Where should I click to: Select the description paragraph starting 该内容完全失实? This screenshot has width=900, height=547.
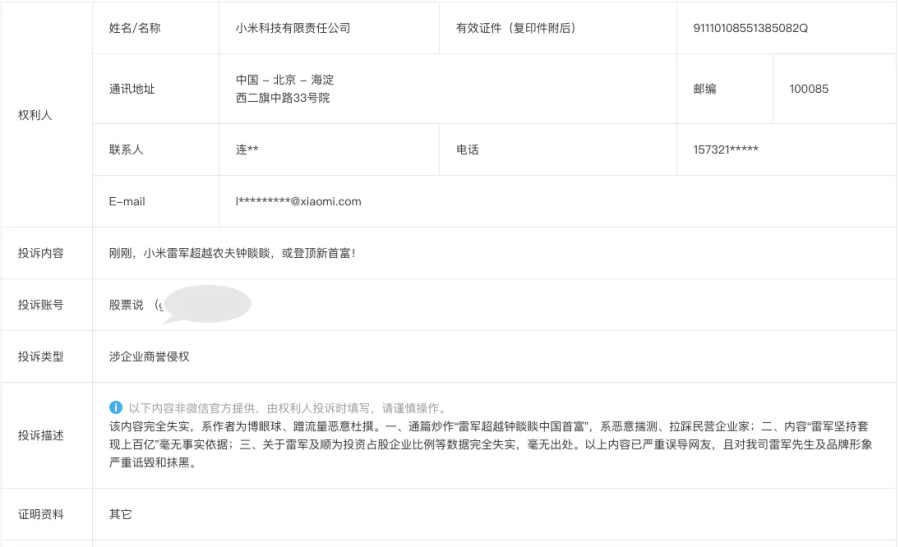(x=491, y=444)
